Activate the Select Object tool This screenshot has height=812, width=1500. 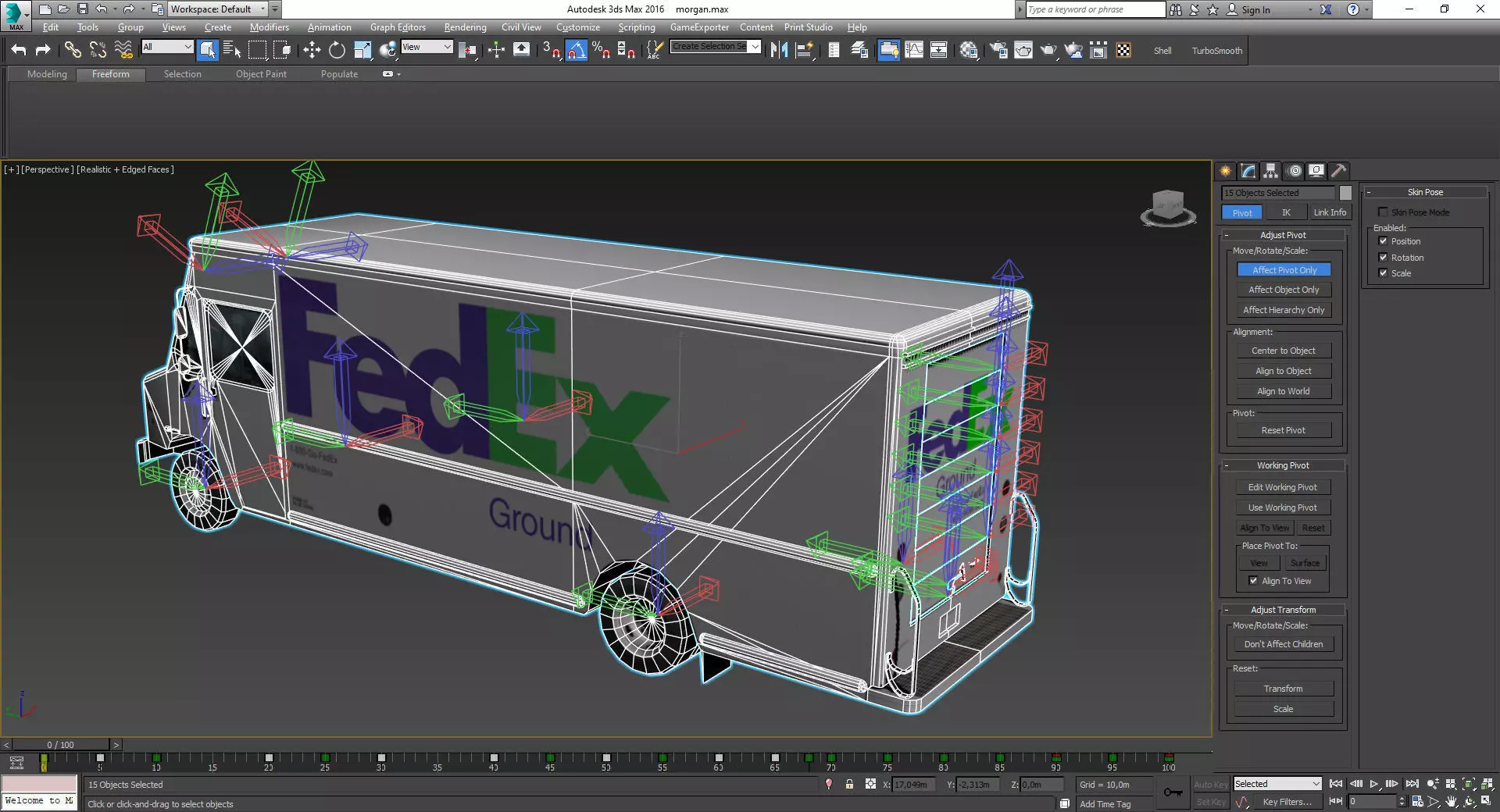(x=207, y=50)
